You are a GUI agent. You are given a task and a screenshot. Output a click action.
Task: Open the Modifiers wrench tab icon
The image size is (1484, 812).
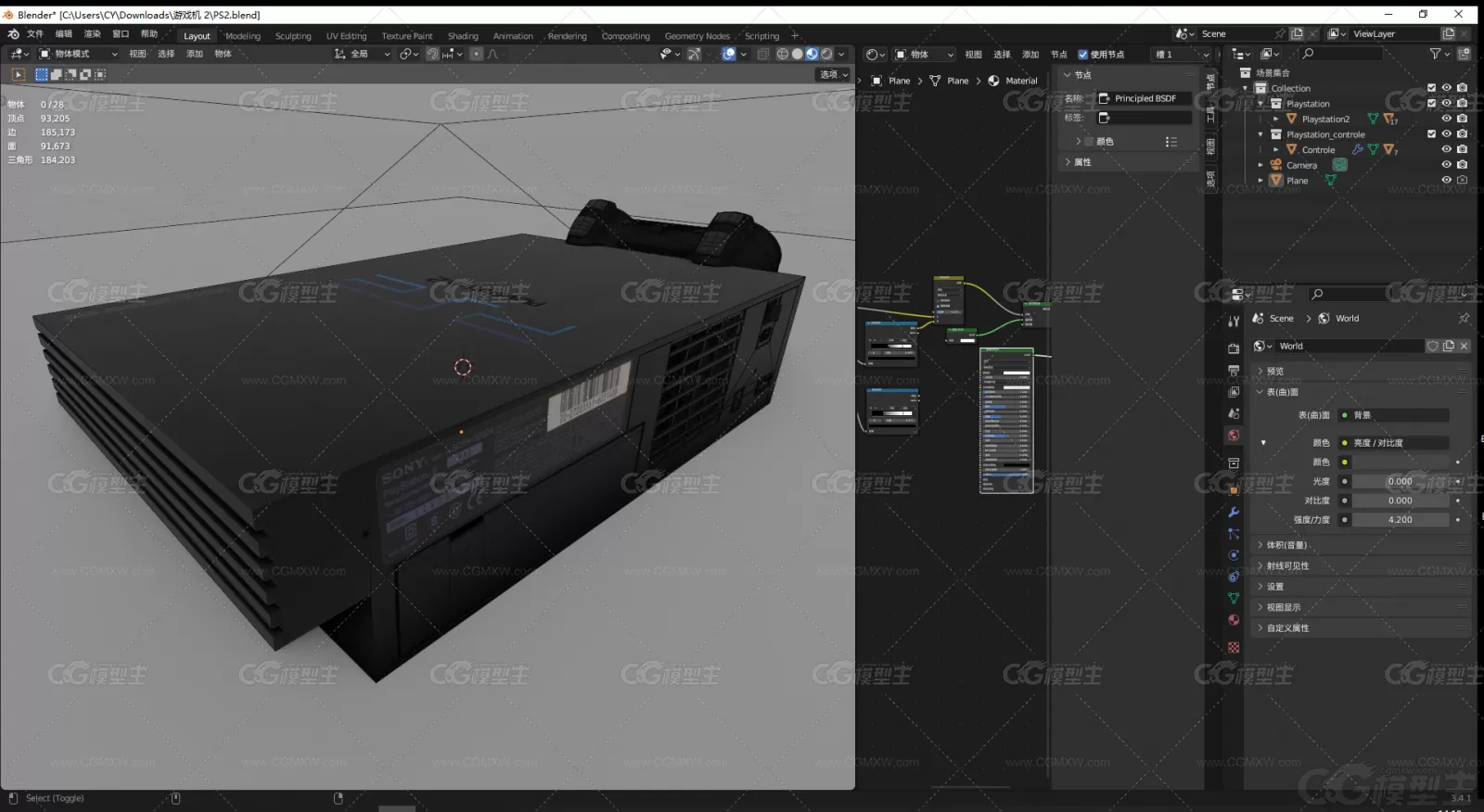tap(1234, 512)
